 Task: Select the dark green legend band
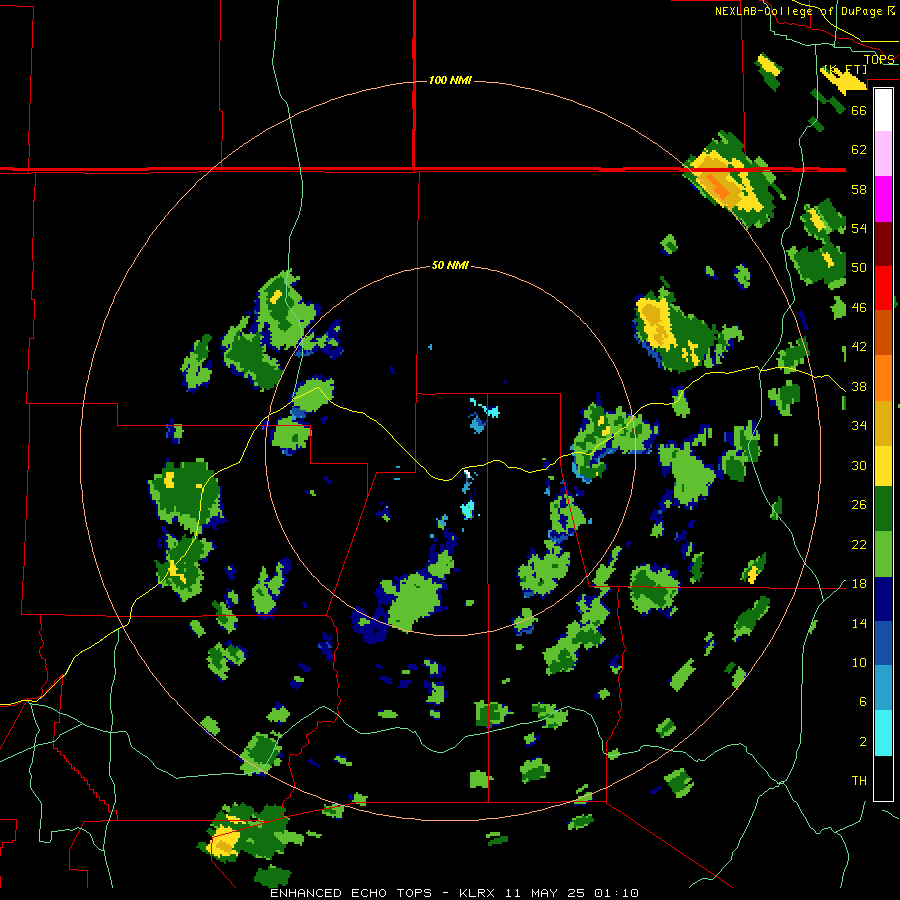click(883, 509)
